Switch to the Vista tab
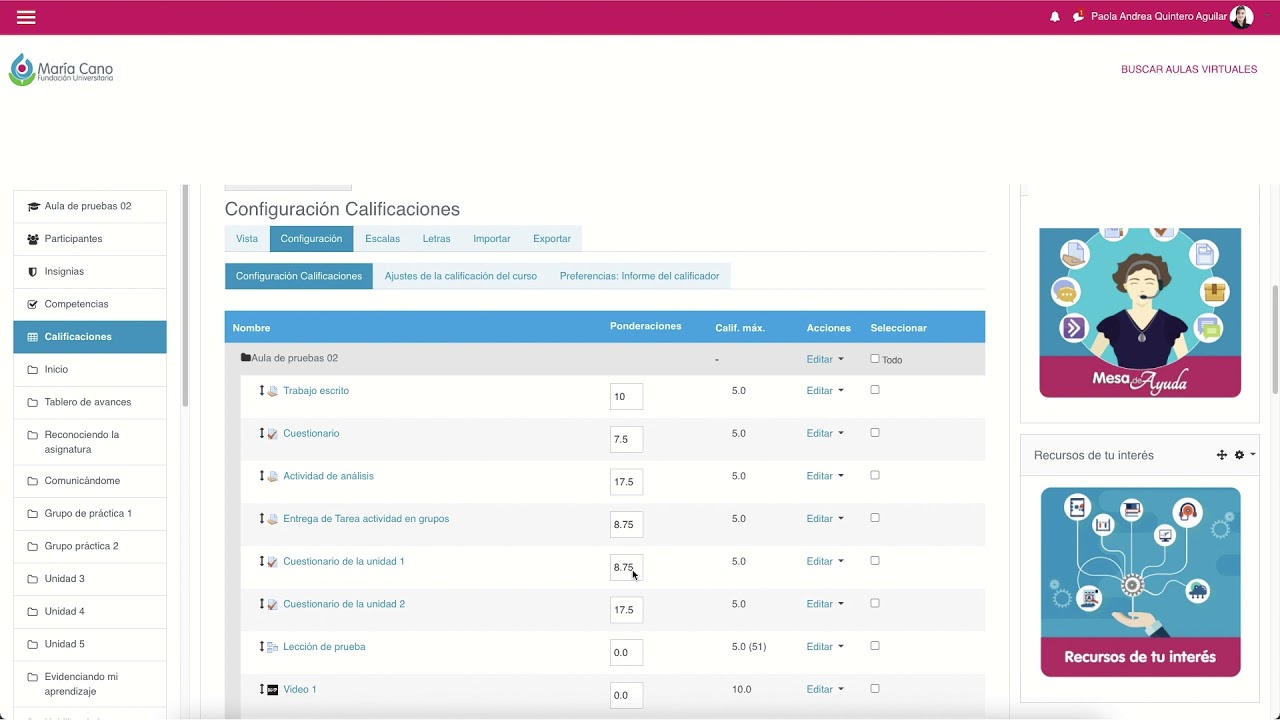Screen dimensions: 1280x720 point(247,239)
